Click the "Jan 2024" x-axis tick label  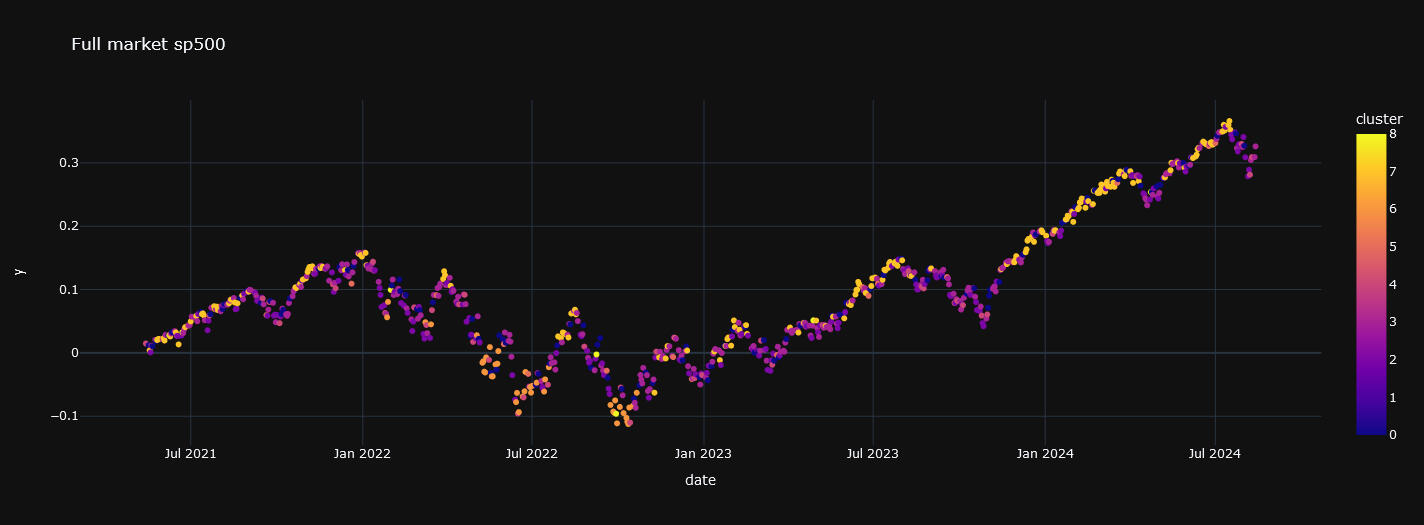tap(1045, 454)
